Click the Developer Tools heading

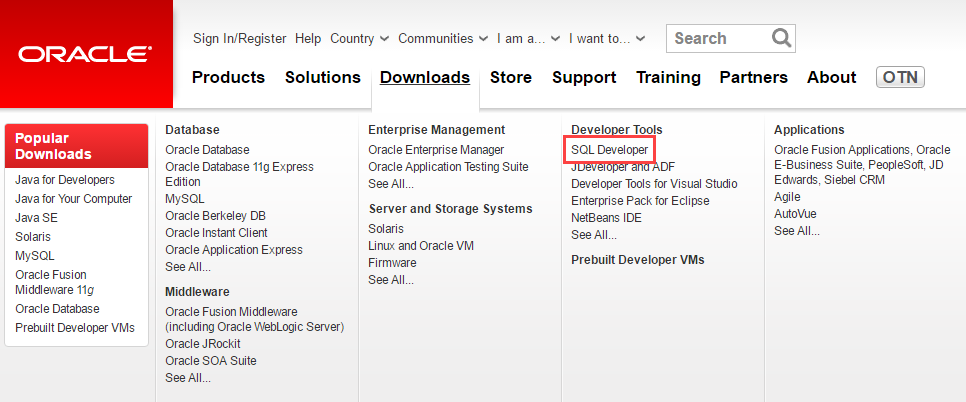[617, 130]
